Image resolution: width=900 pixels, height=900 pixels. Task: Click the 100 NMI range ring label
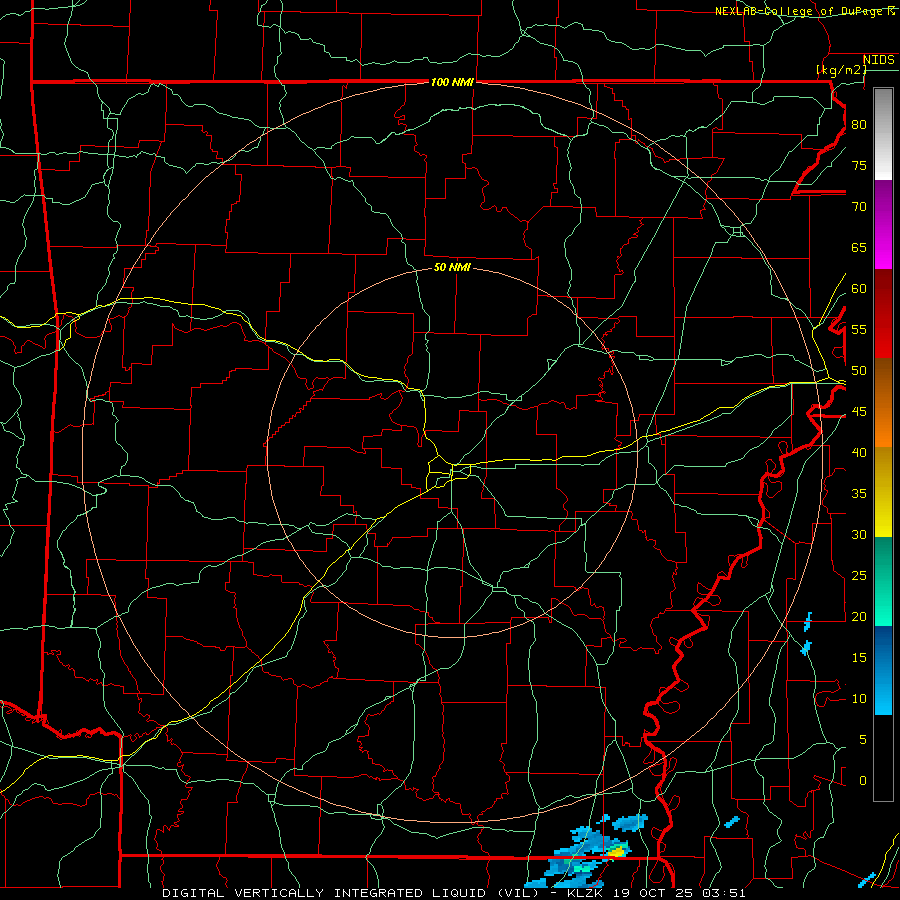pos(452,82)
